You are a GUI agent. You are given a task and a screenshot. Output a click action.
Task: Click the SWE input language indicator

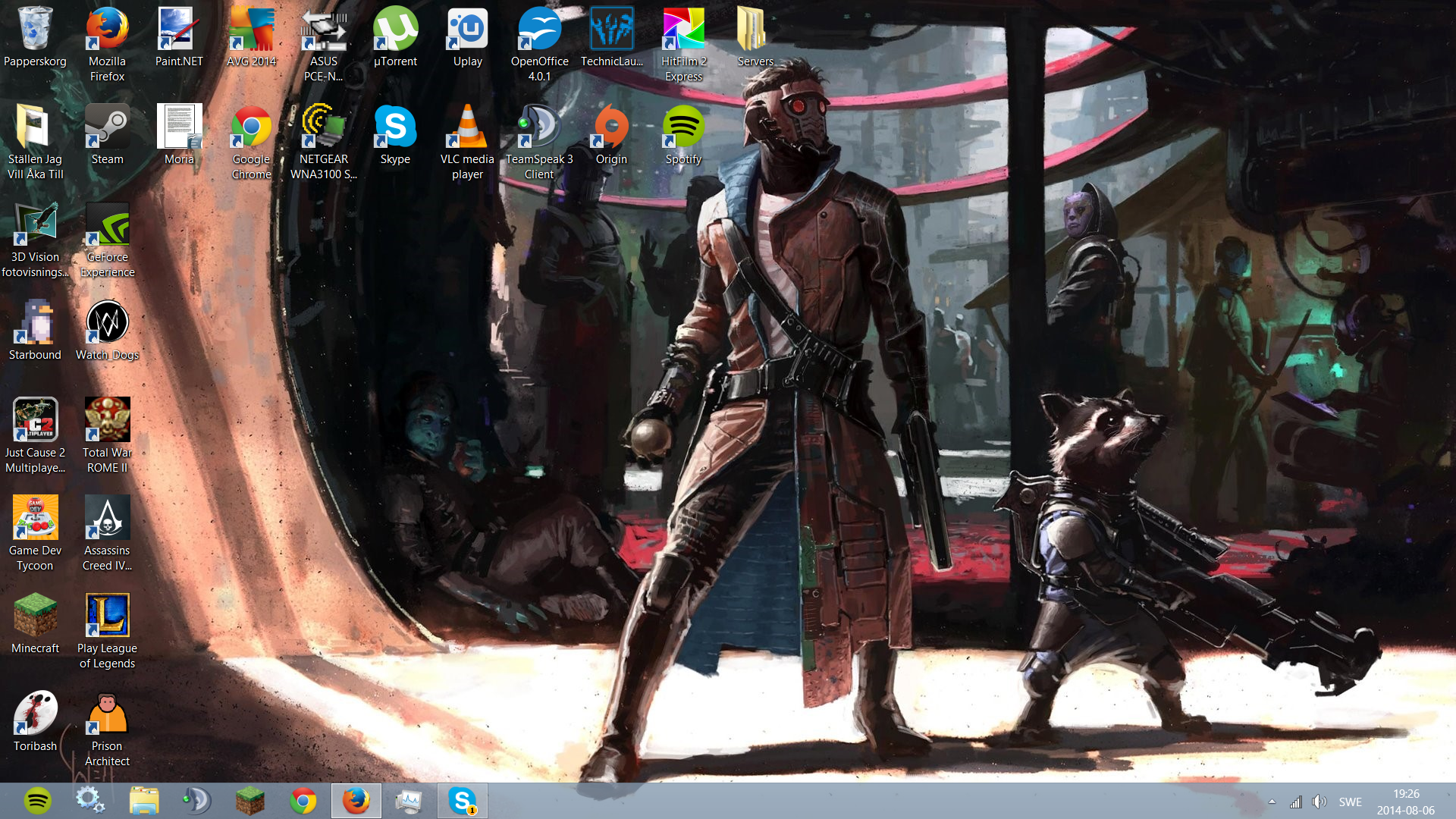(x=1350, y=802)
